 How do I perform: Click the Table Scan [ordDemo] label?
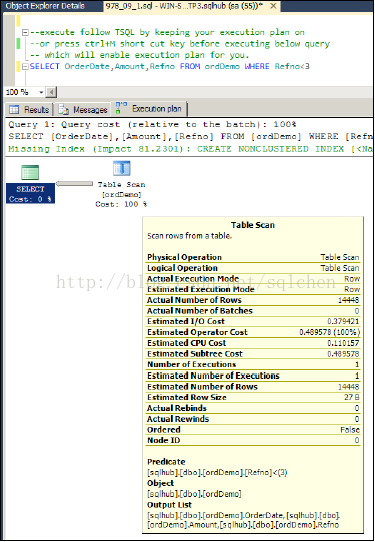121,189
